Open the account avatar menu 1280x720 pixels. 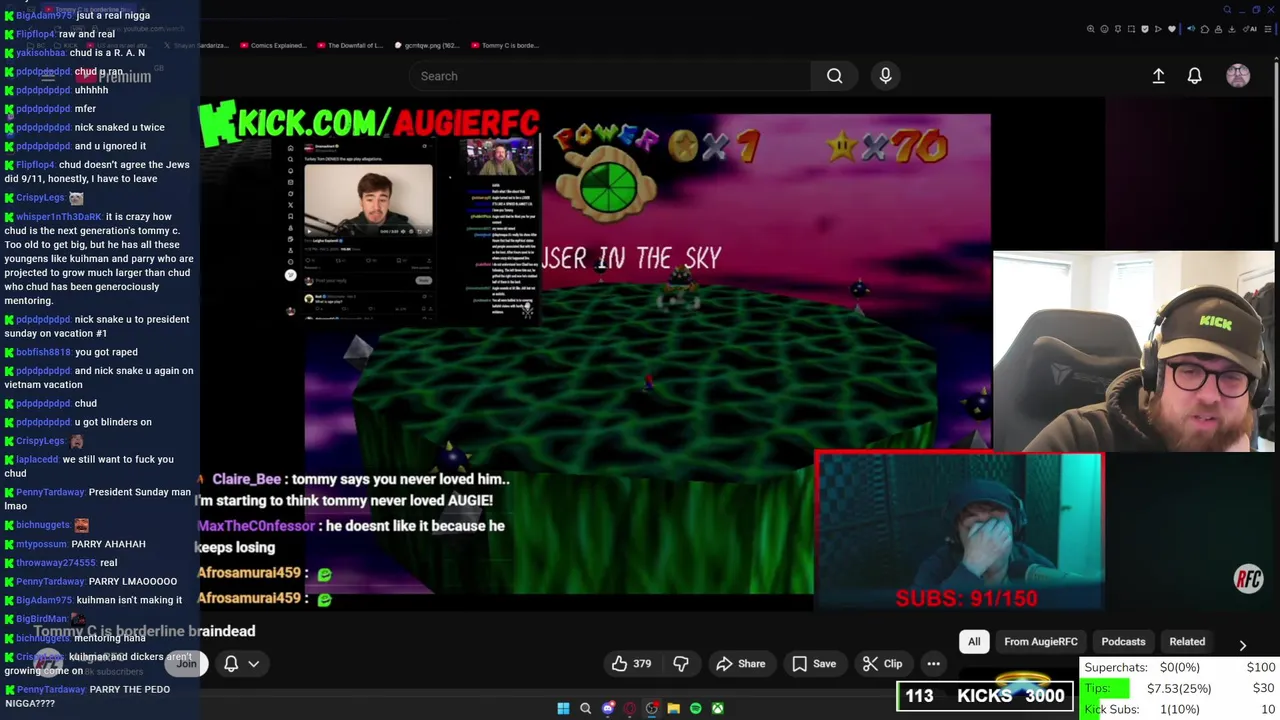[1238, 76]
